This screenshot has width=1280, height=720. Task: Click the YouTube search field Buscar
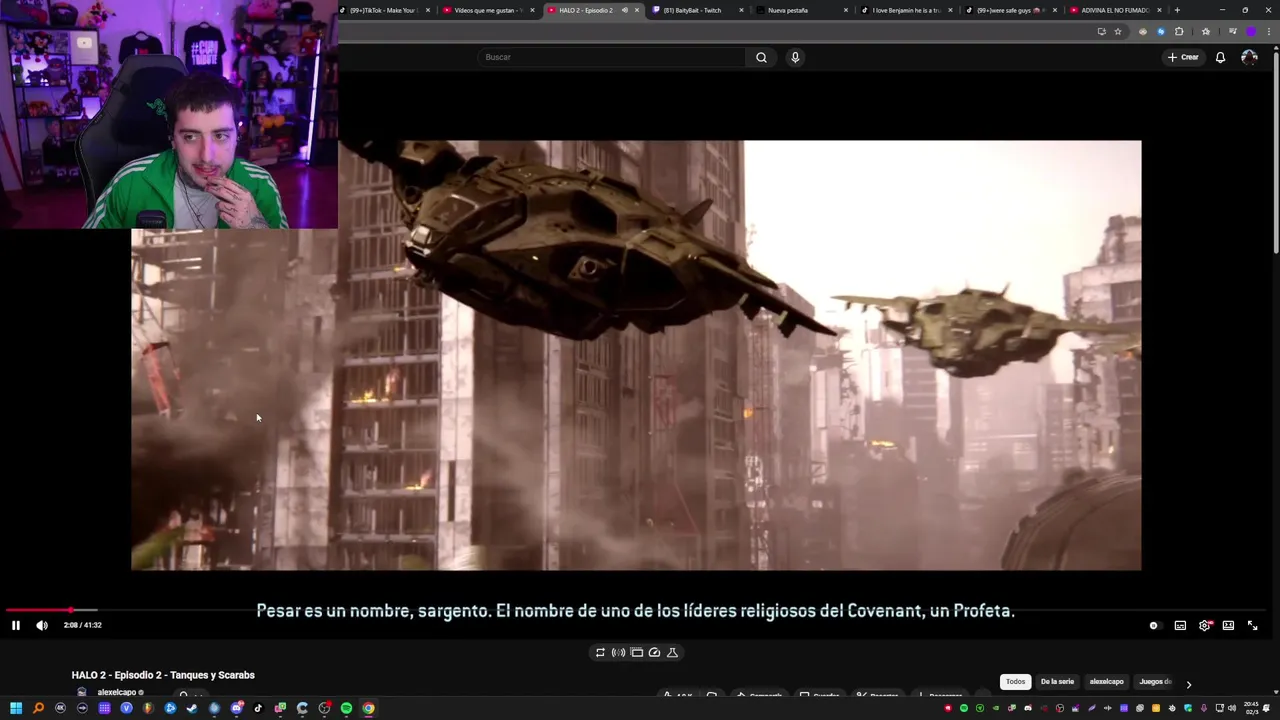611,57
